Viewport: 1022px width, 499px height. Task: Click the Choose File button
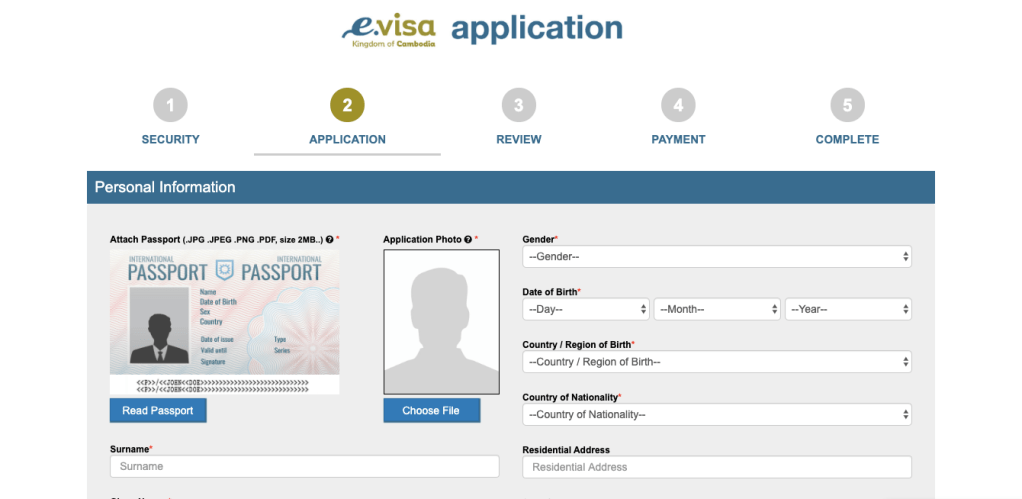(x=431, y=411)
